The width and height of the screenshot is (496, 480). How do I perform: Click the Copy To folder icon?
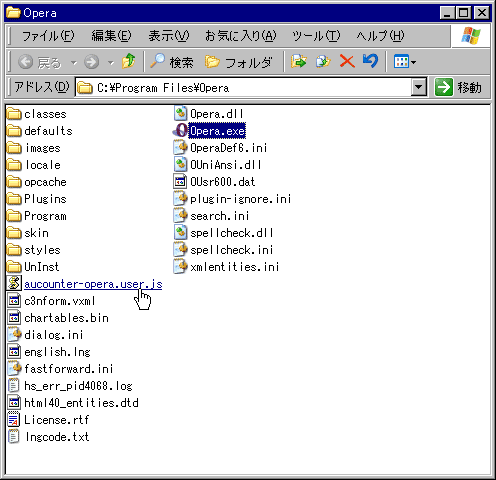(x=323, y=62)
